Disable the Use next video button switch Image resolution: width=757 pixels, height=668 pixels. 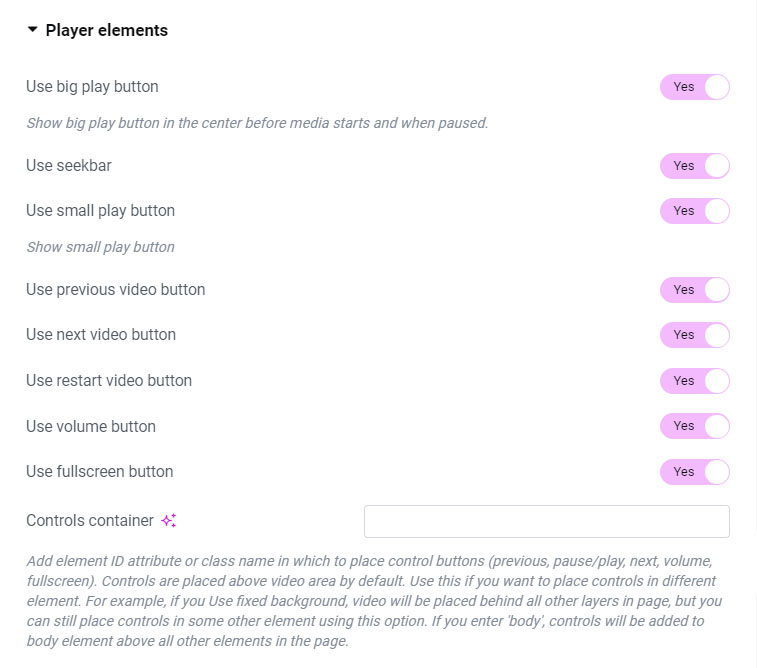(x=694, y=335)
